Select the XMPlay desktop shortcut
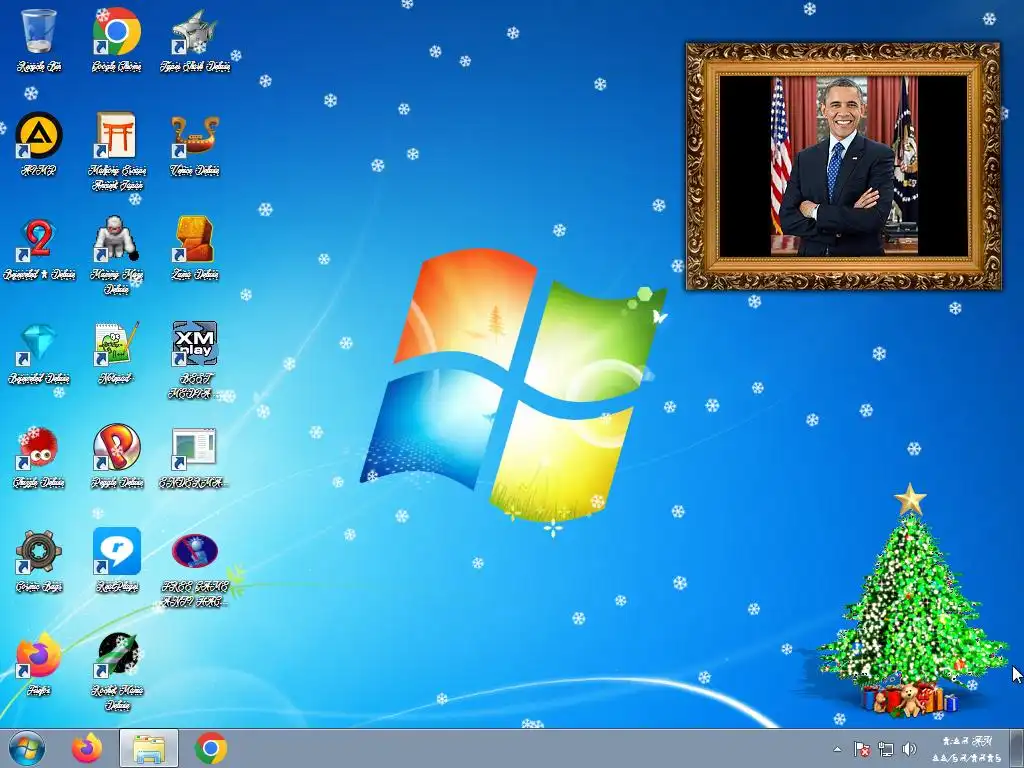 coord(195,360)
